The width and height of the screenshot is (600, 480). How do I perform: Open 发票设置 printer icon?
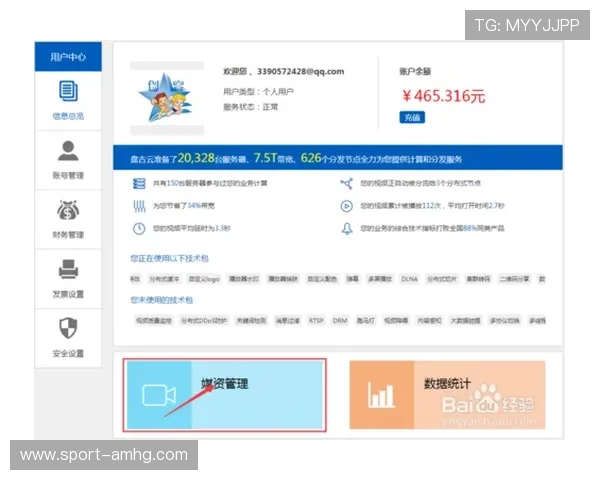68,269
